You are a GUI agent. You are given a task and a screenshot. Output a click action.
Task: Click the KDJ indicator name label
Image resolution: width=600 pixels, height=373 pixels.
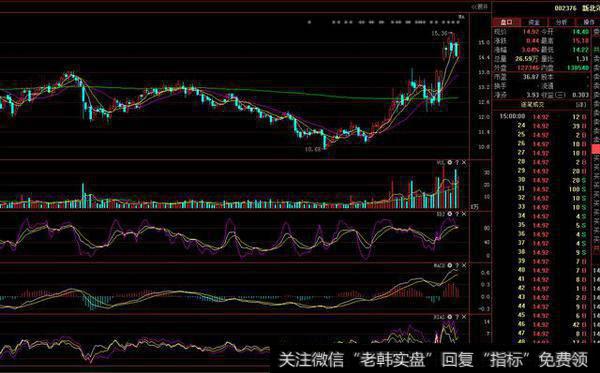[x=441, y=214]
